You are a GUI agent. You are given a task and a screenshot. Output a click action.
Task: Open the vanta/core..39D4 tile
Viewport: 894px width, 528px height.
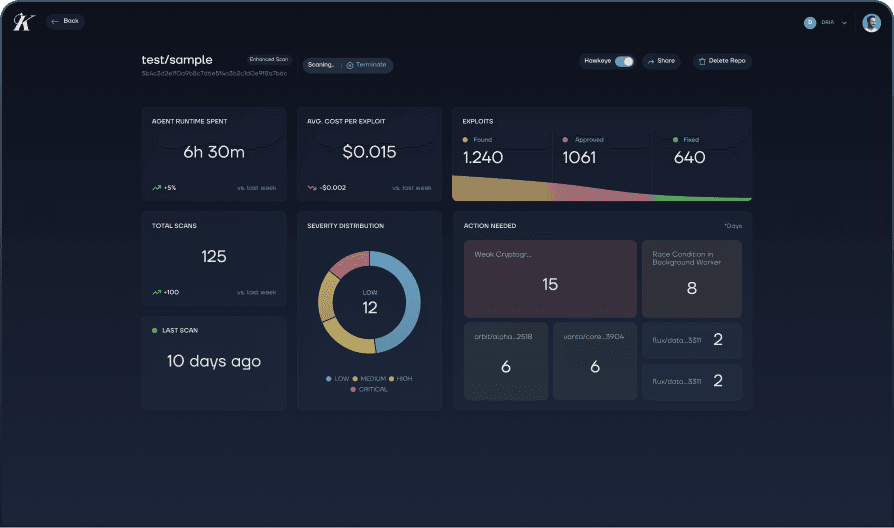(595, 361)
